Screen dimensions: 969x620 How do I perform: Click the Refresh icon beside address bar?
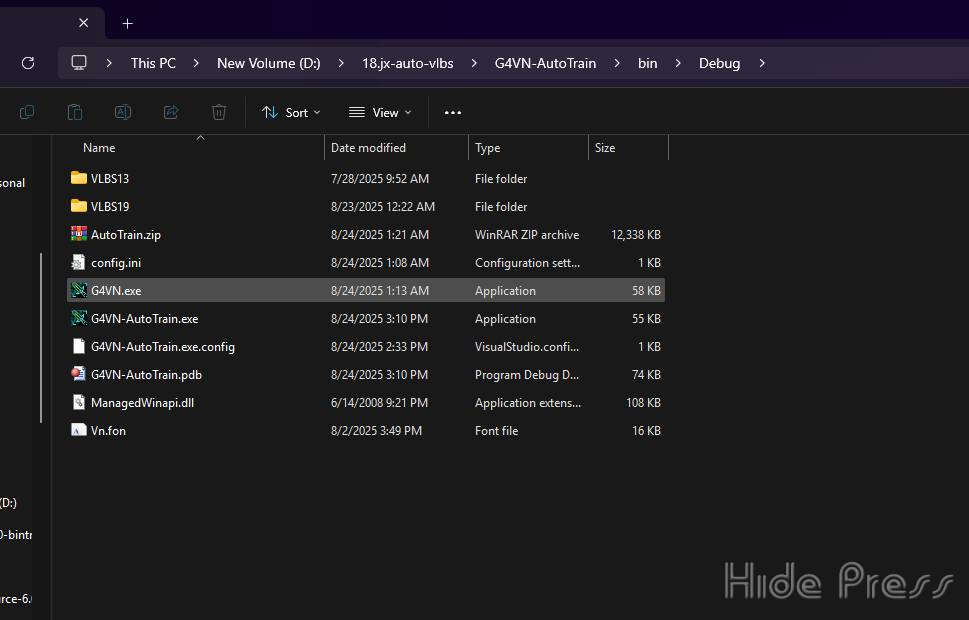[x=28, y=63]
